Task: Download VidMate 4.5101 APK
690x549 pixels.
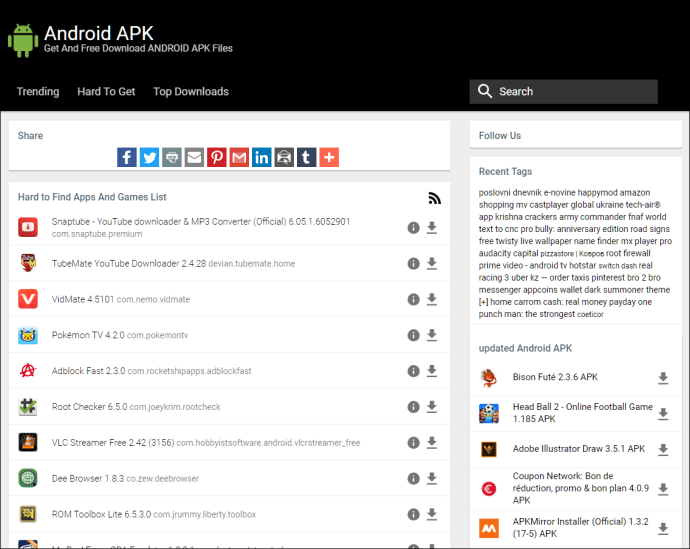Action: tap(432, 299)
